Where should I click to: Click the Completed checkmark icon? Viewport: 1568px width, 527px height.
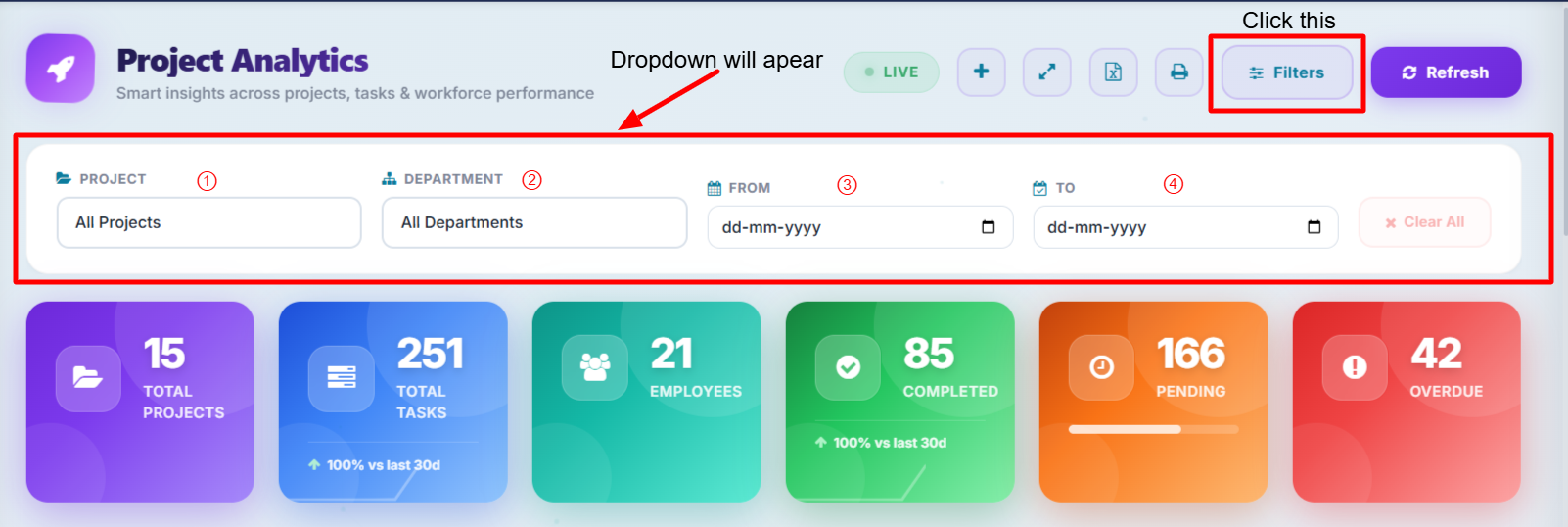(x=848, y=367)
